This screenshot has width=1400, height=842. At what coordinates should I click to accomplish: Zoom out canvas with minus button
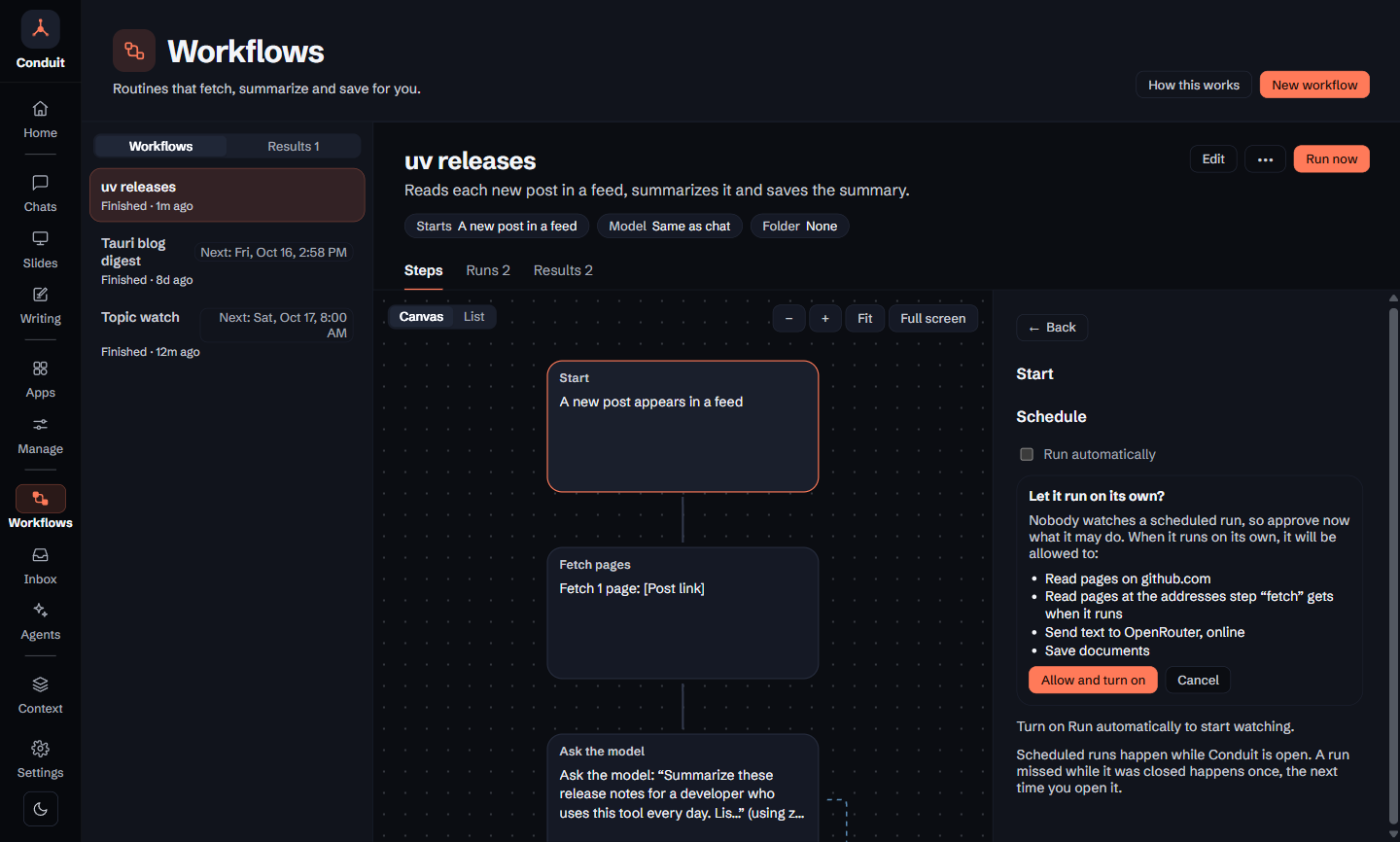(788, 318)
